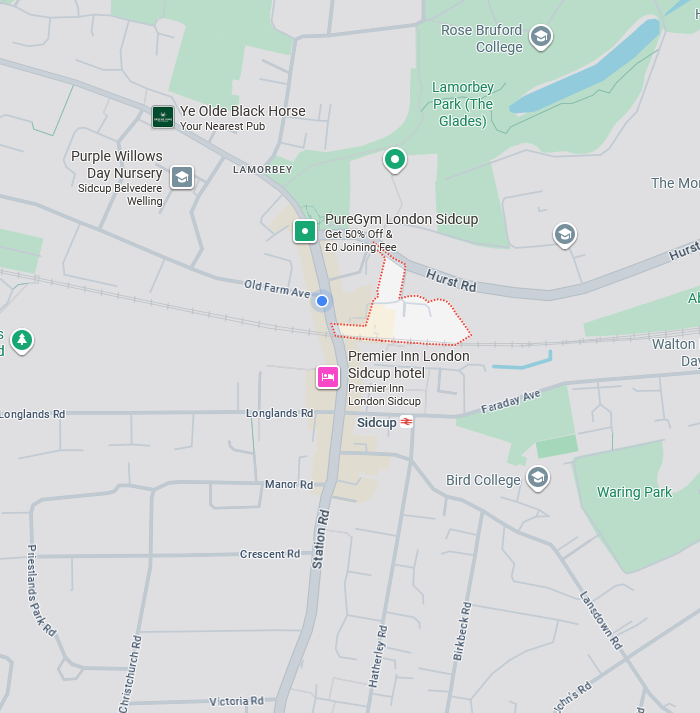Click the Ye Olde Black Horse label text
The image size is (700, 713).
(x=242, y=111)
